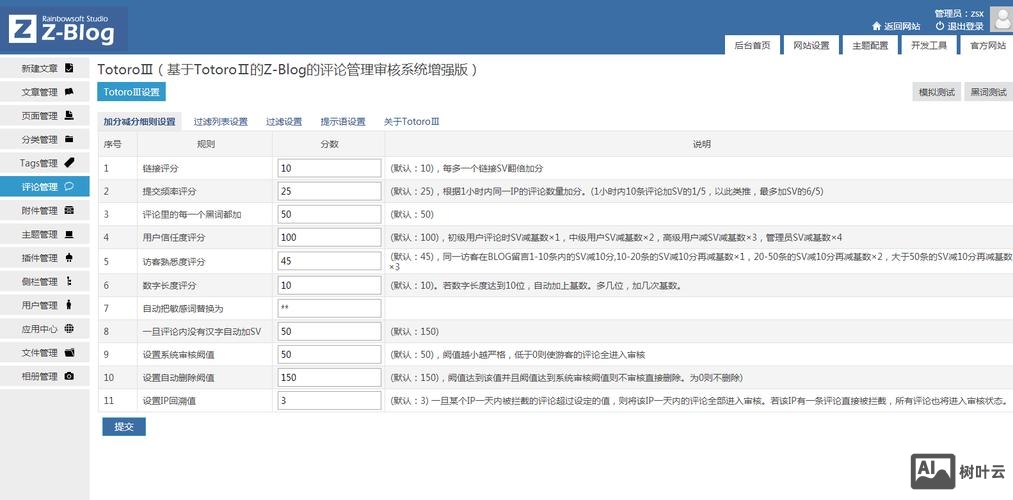Open the 网站设置 top tab
The width and height of the screenshot is (1013, 500).
pyautogui.click(x=811, y=45)
